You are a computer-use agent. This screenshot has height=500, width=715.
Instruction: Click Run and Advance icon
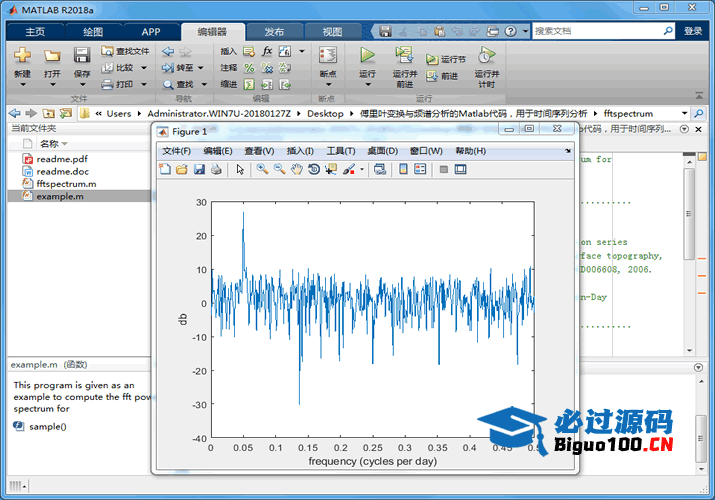tap(404, 55)
